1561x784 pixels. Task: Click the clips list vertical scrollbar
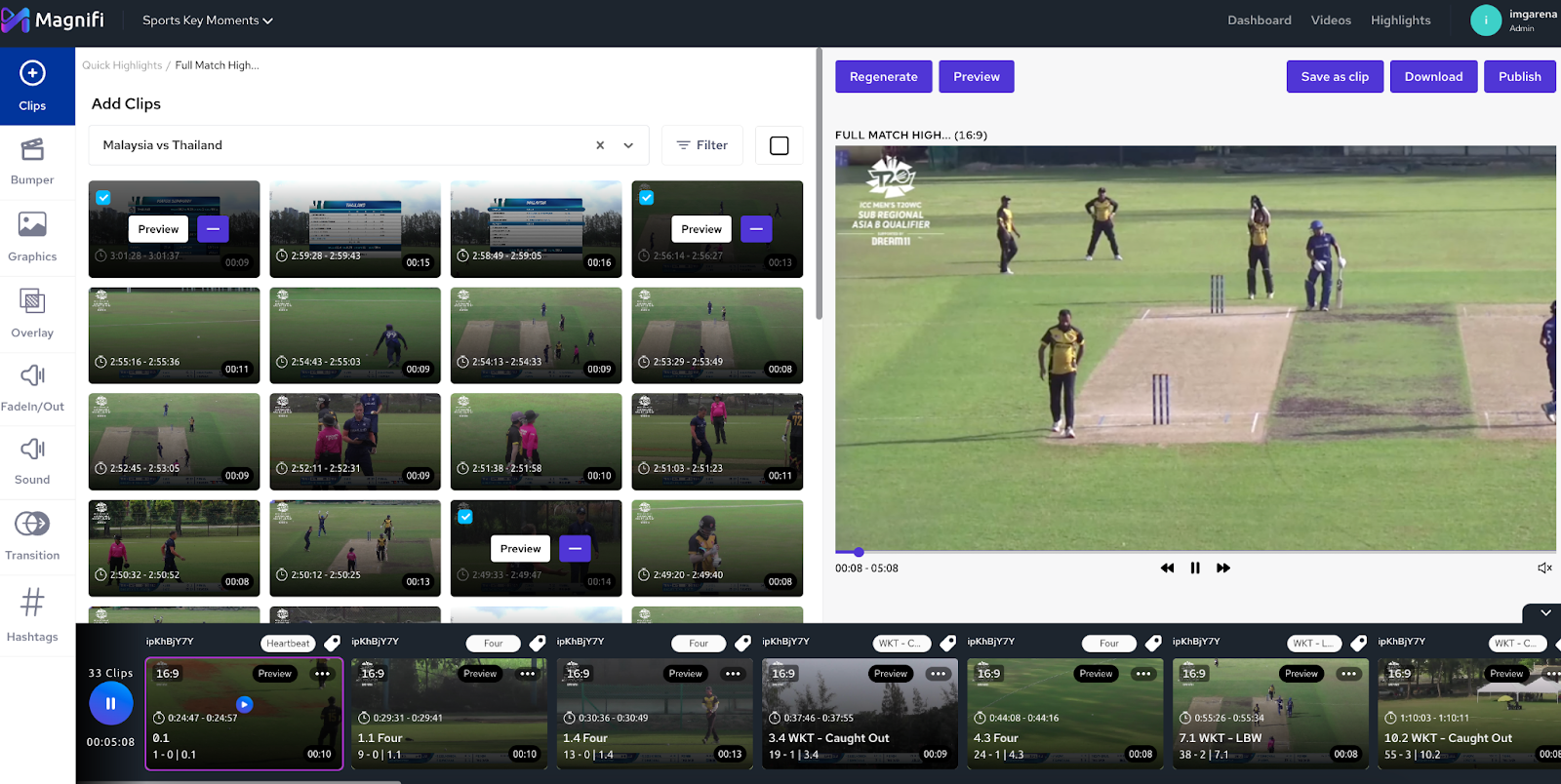(x=819, y=185)
